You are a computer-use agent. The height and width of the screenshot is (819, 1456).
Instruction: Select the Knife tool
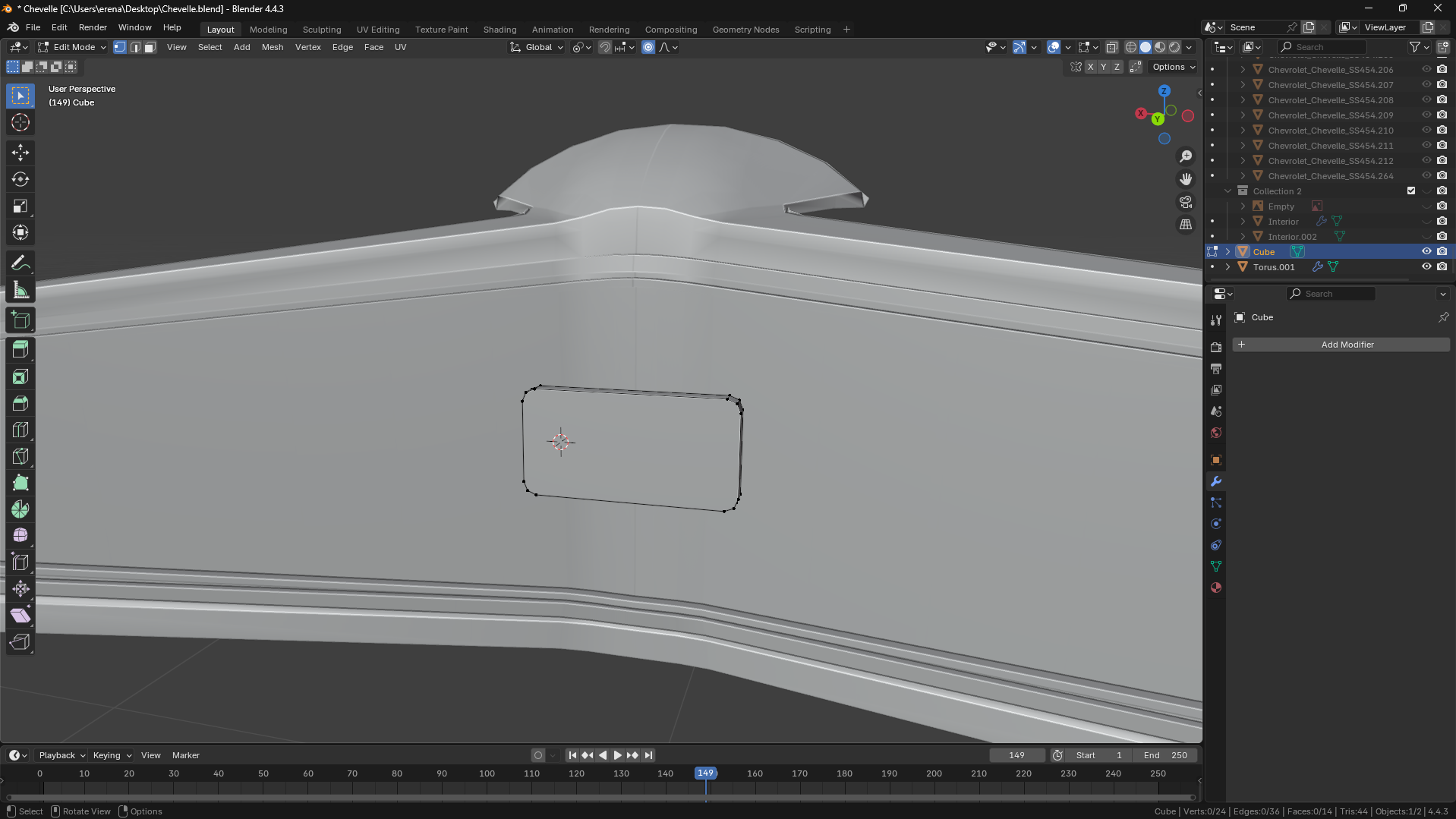pyautogui.click(x=20, y=456)
